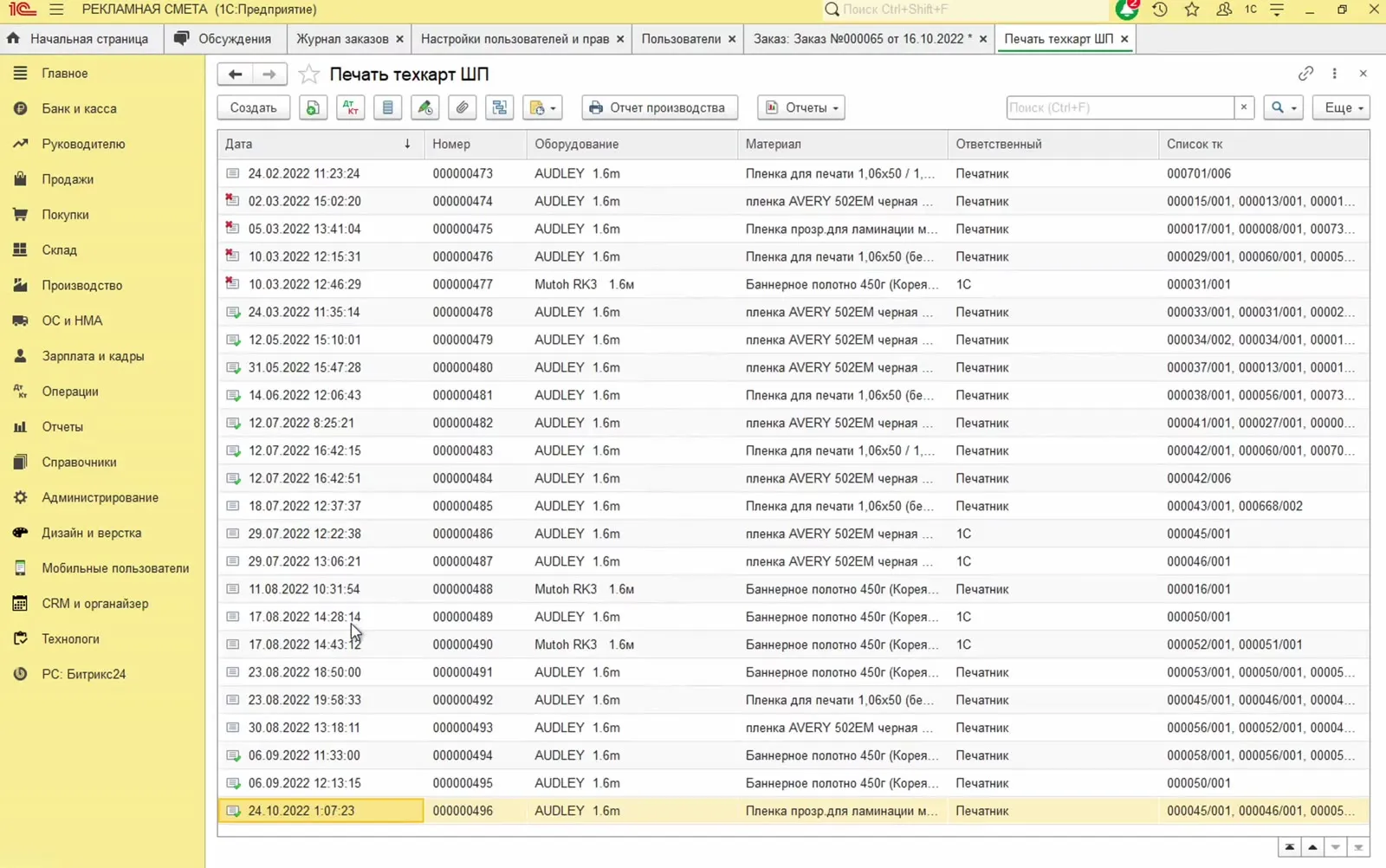This screenshot has width=1386, height=868.
Task: Jump to the list's first row button
Action: pos(1290,847)
